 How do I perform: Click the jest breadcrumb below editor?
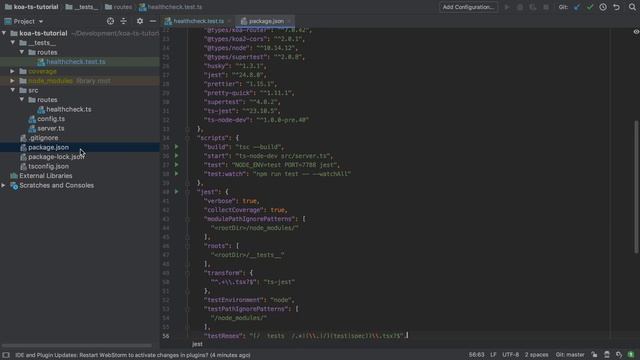pyautogui.click(x=197, y=344)
